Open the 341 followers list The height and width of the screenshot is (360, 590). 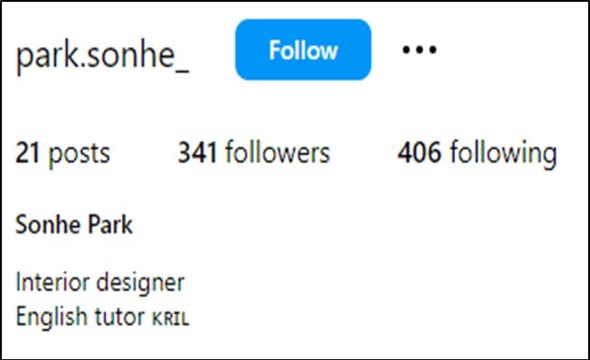[254, 153]
